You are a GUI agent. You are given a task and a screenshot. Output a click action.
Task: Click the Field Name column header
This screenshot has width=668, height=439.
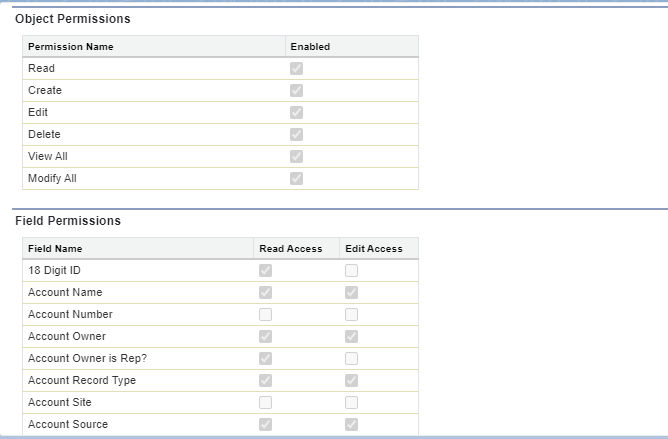(55, 248)
